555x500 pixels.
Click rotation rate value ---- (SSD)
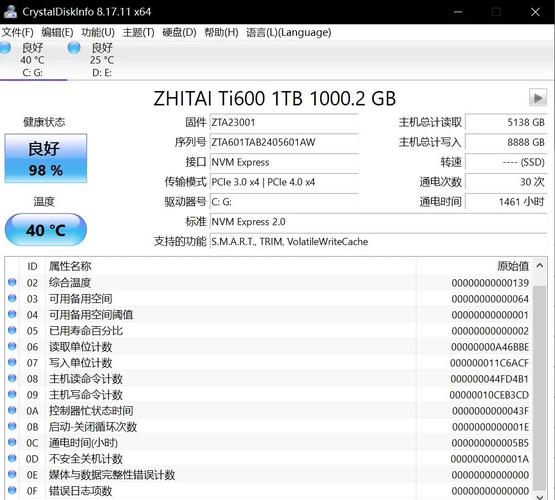tap(506, 162)
